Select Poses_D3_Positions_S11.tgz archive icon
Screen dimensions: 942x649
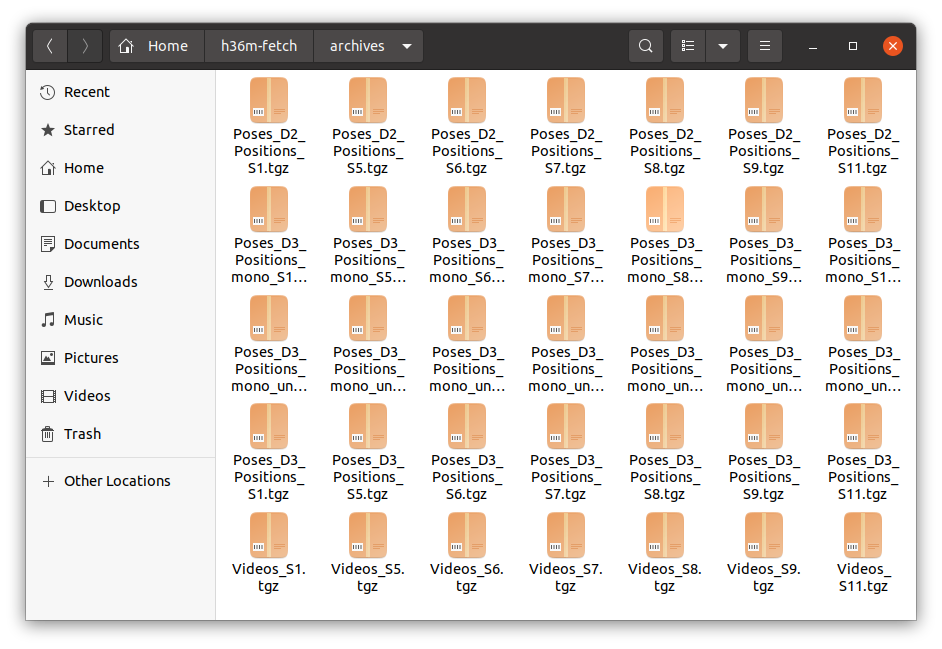coord(863,426)
